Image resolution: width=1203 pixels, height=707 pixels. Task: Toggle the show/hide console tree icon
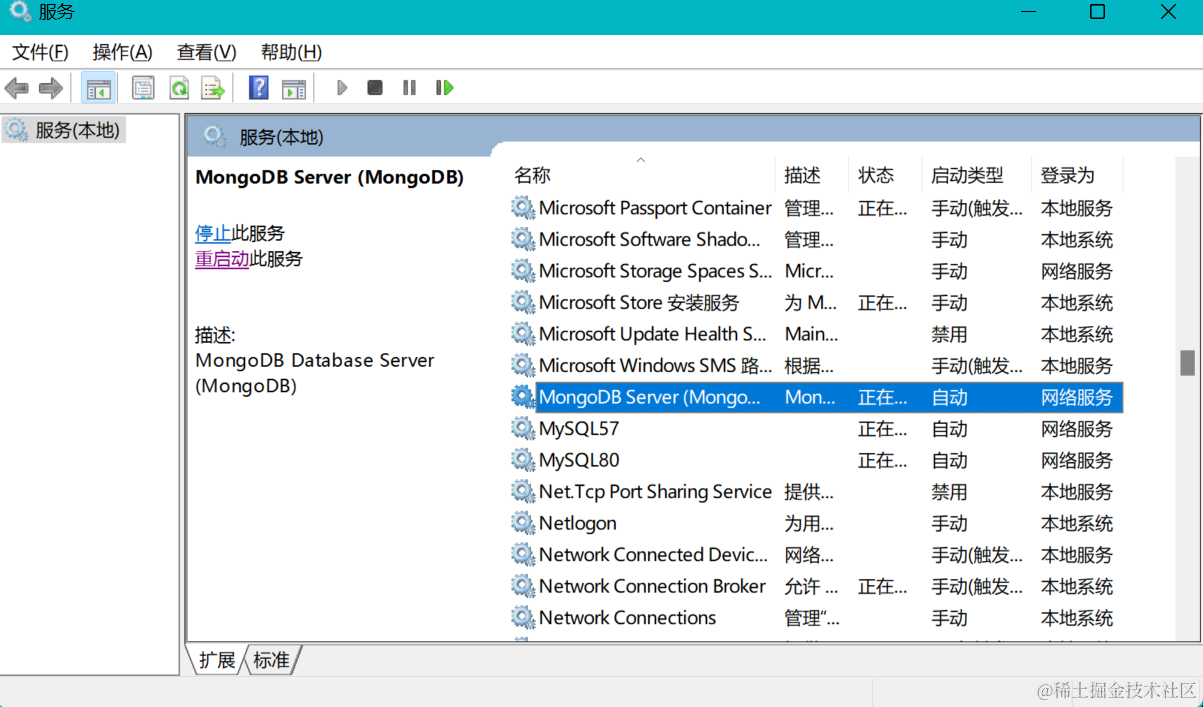point(98,88)
